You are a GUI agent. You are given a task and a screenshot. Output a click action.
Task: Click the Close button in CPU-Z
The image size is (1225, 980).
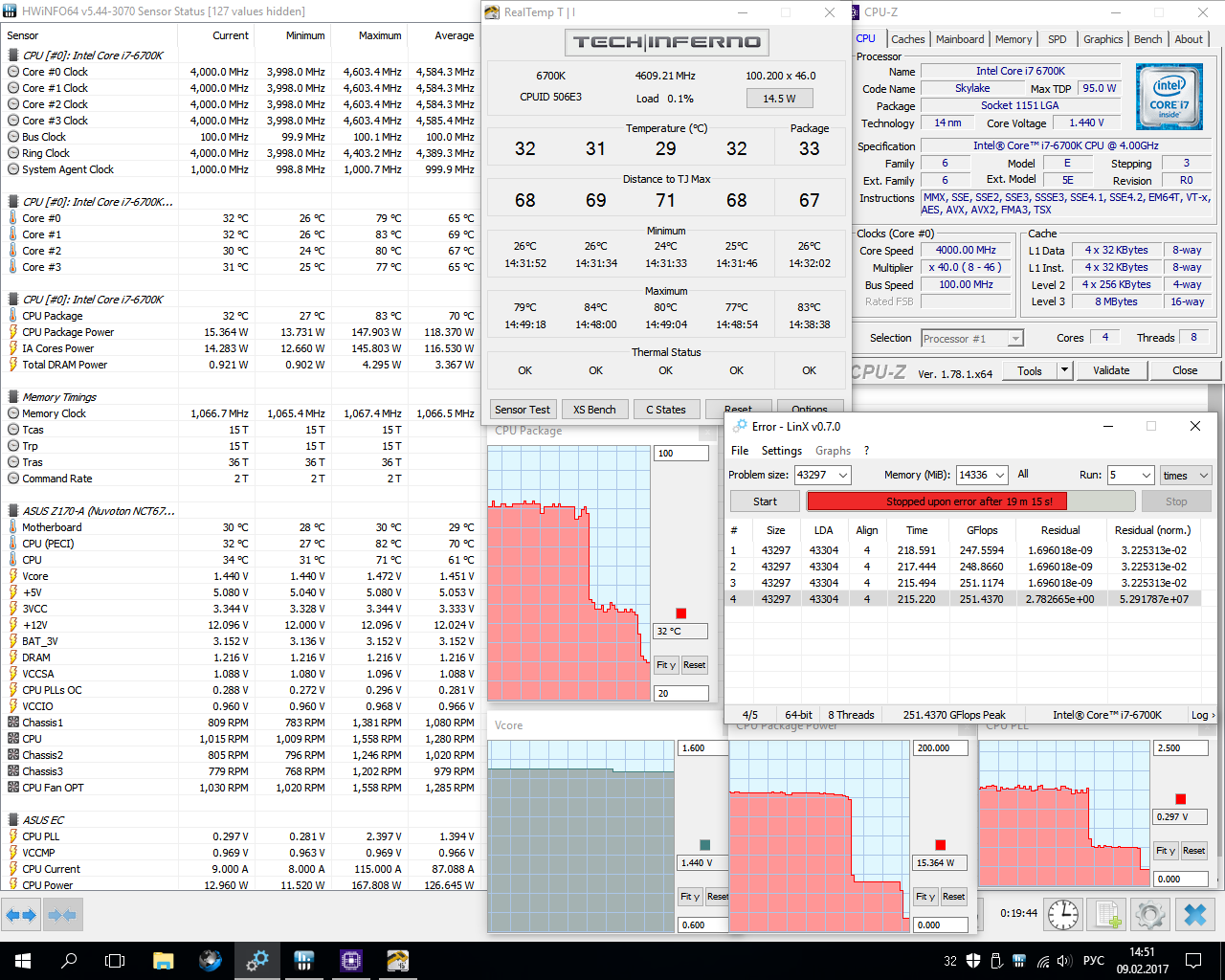tap(1185, 370)
